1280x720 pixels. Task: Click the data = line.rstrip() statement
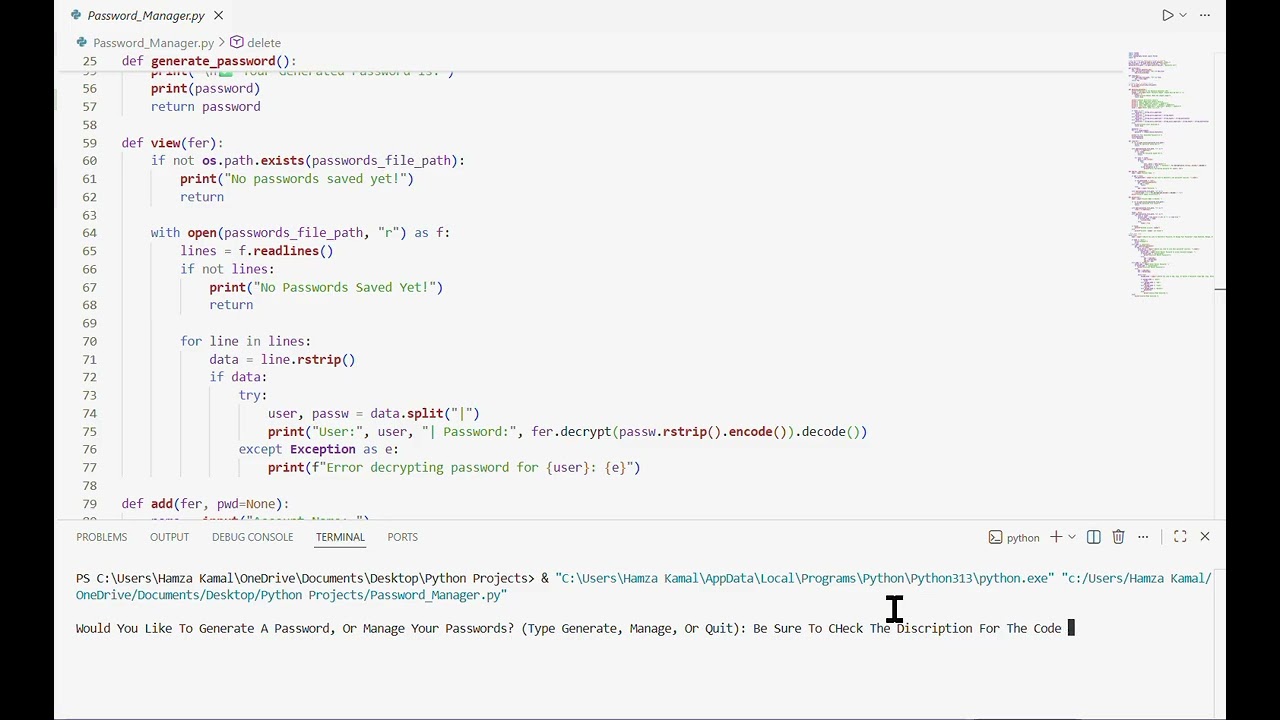coord(282,359)
